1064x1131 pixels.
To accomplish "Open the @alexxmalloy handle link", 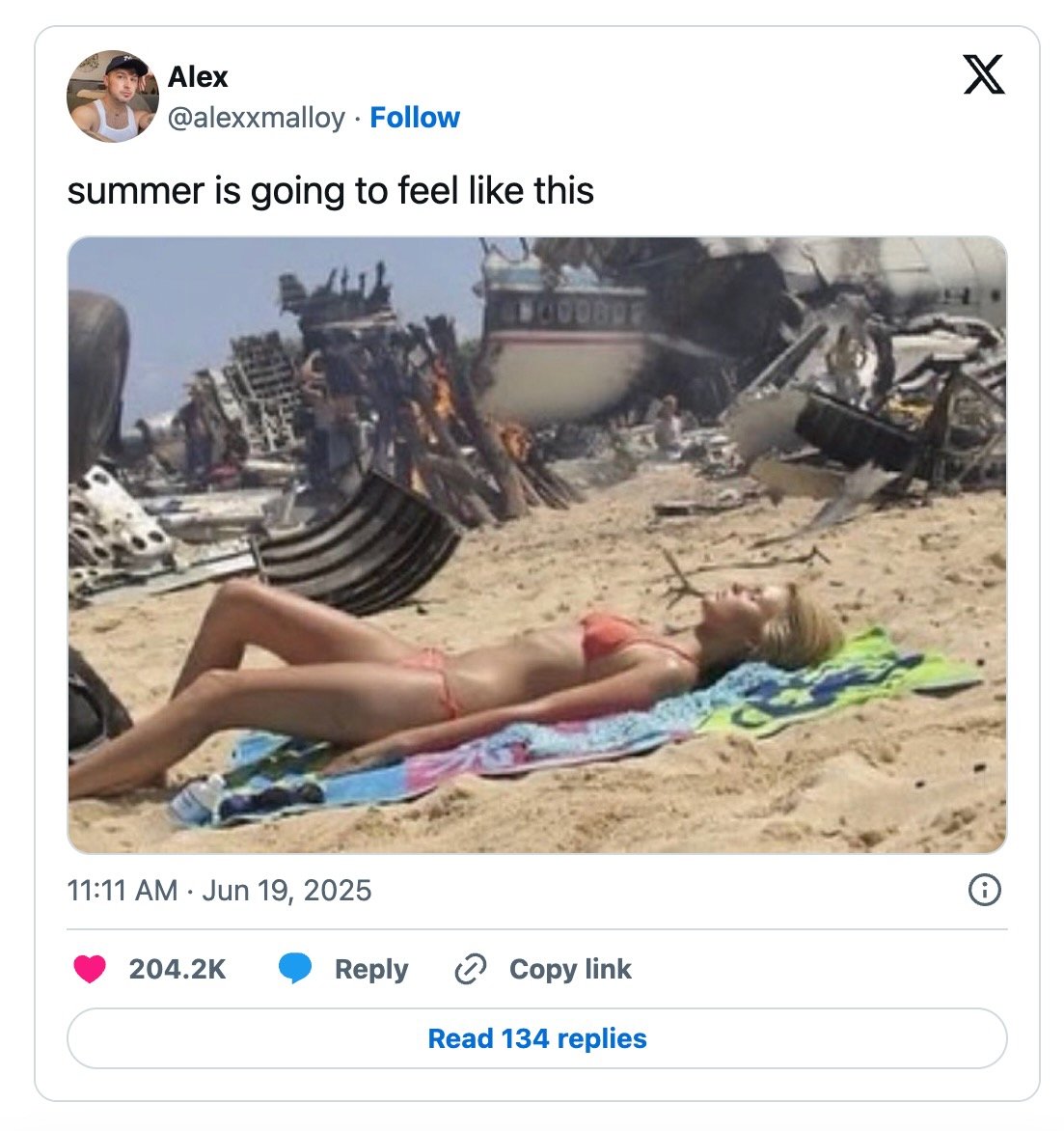I will click(x=256, y=118).
